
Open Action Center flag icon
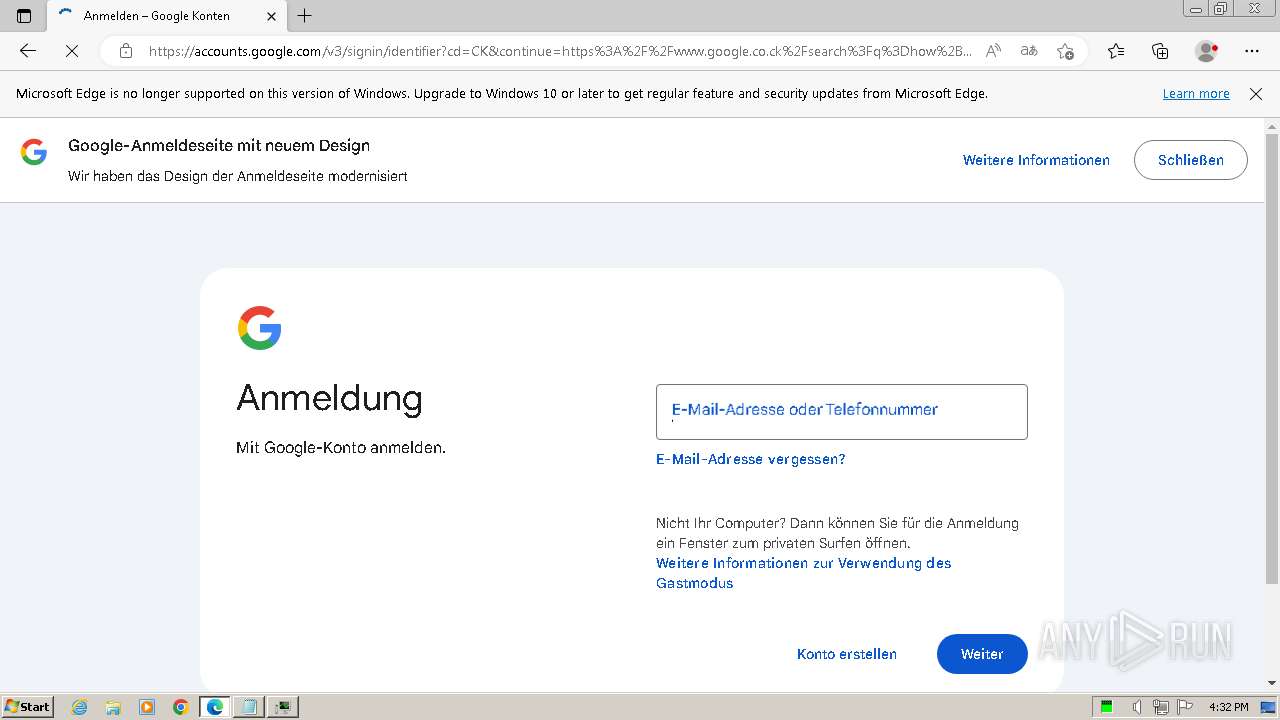click(1185, 707)
